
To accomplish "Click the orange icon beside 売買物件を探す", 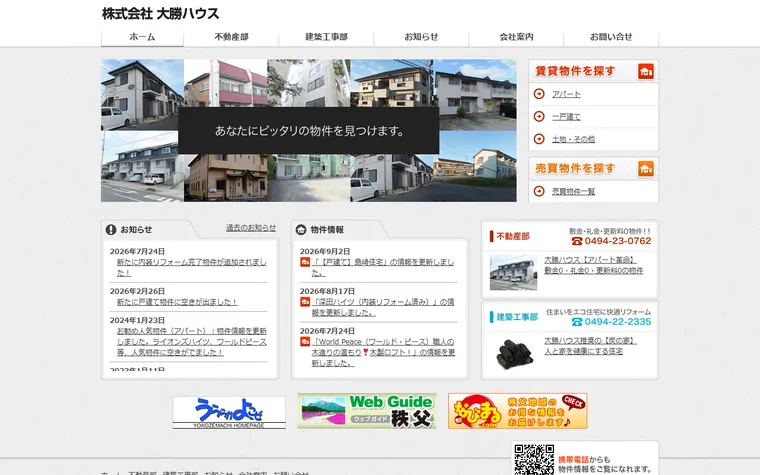I will click(x=646, y=169).
